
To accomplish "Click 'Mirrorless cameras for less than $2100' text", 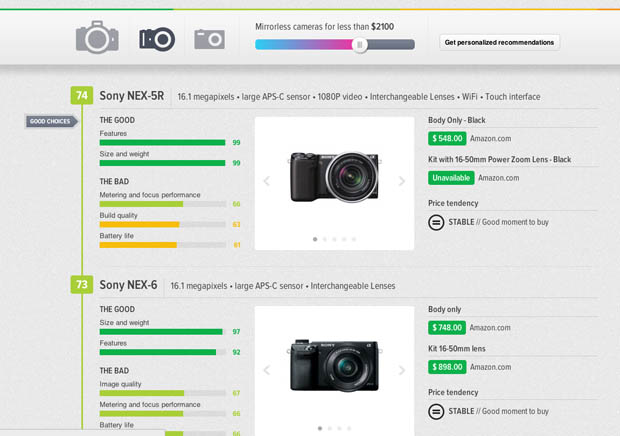I will click(325, 26).
